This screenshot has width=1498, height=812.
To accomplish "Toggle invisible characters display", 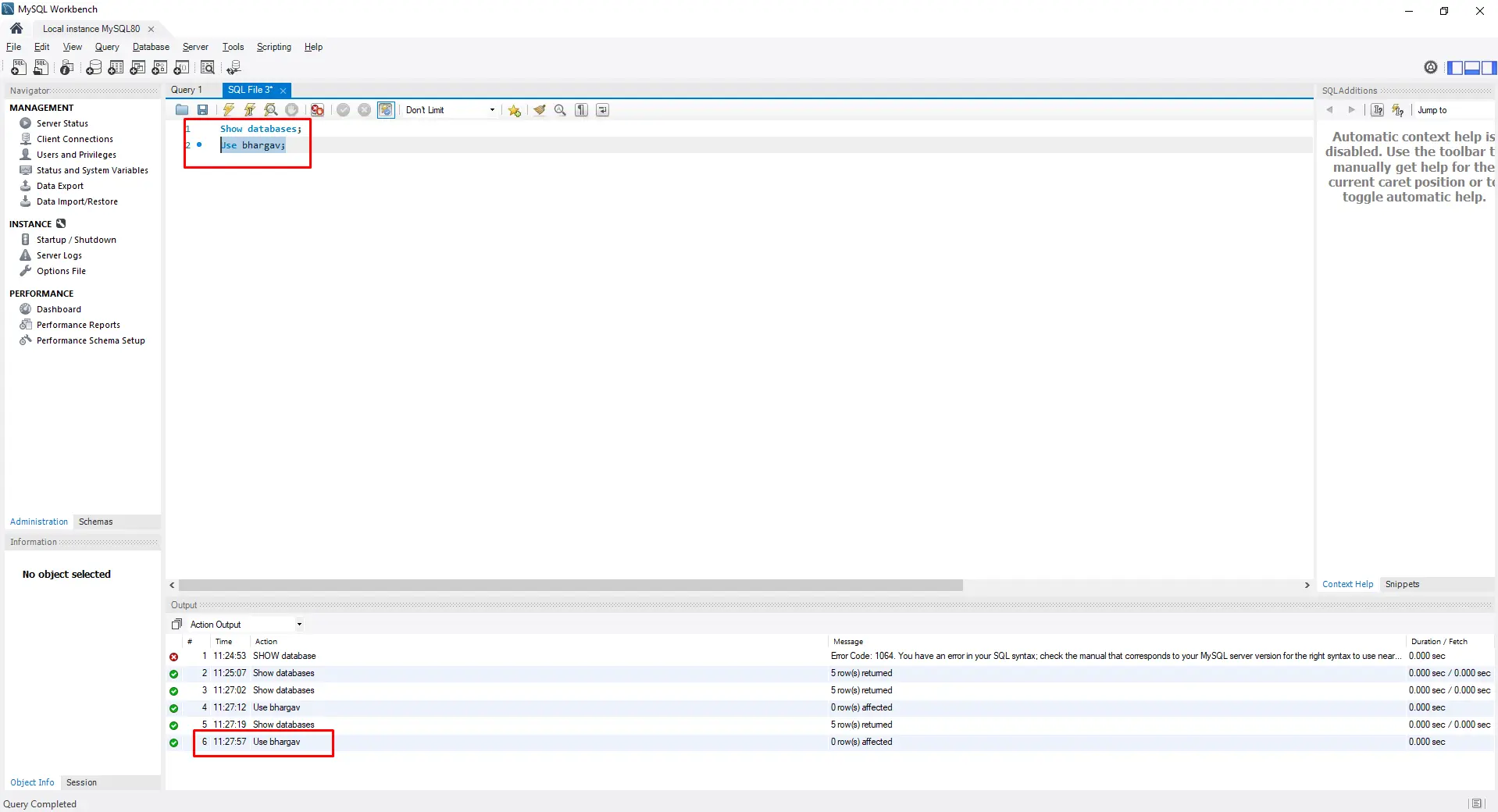I will (581, 110).
